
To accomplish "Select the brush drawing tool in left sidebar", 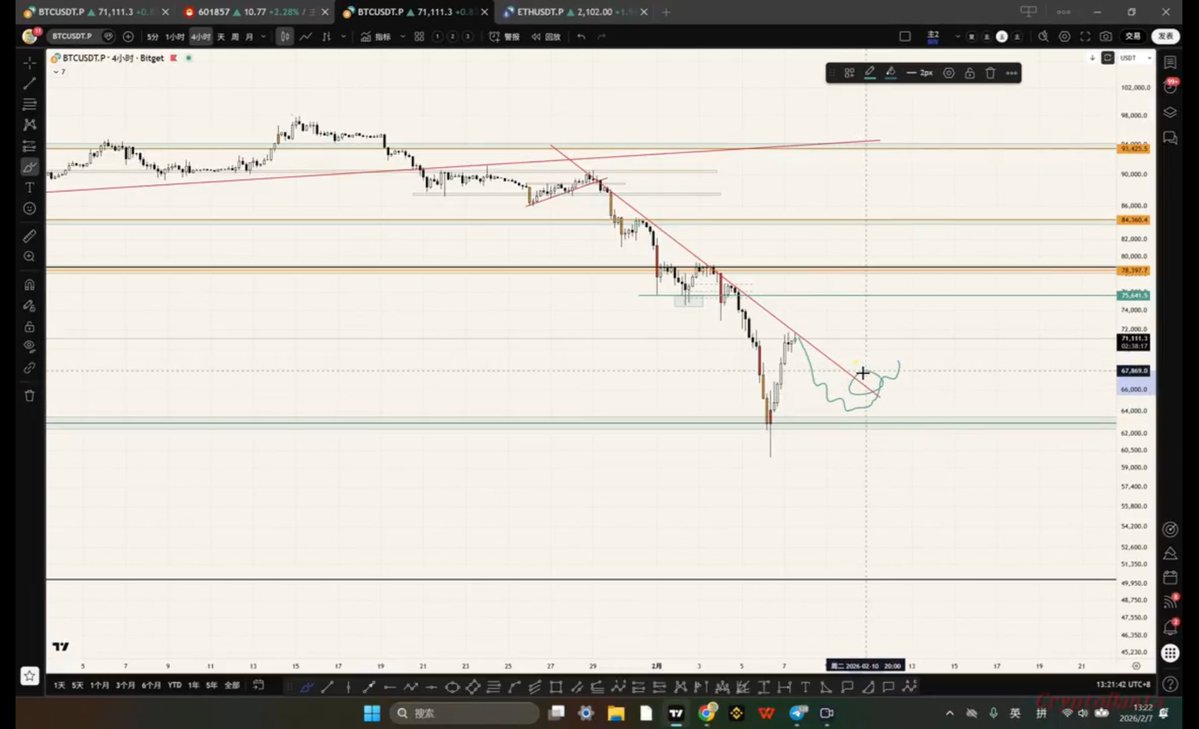I will pyautogui.click(x=30, y=167).
